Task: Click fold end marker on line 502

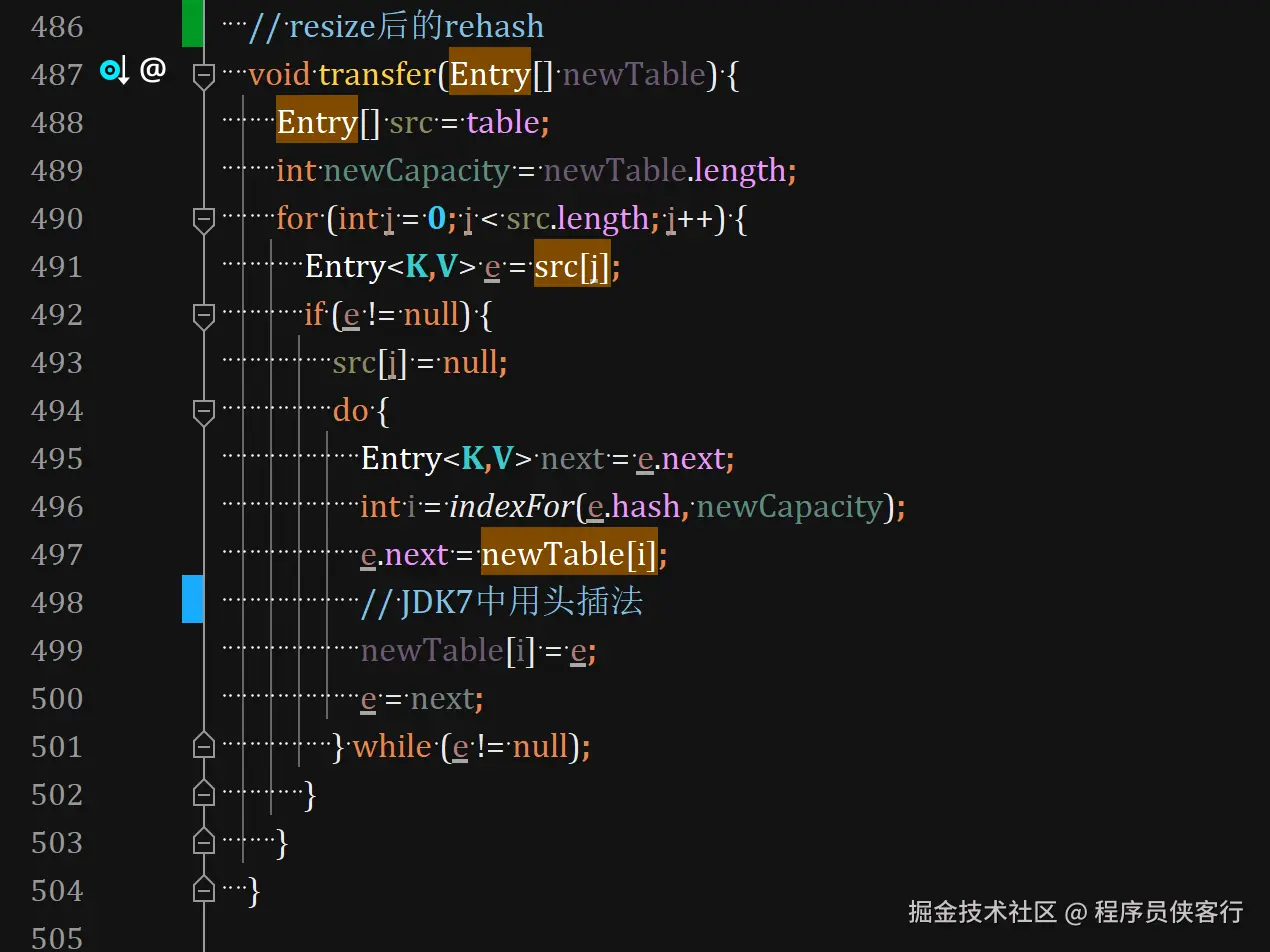Action: click(x=203, y=793)
